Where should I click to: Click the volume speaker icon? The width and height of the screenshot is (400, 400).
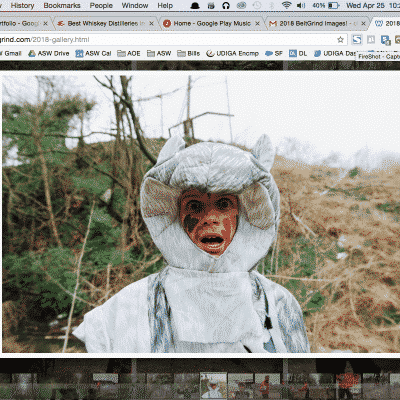301,6
